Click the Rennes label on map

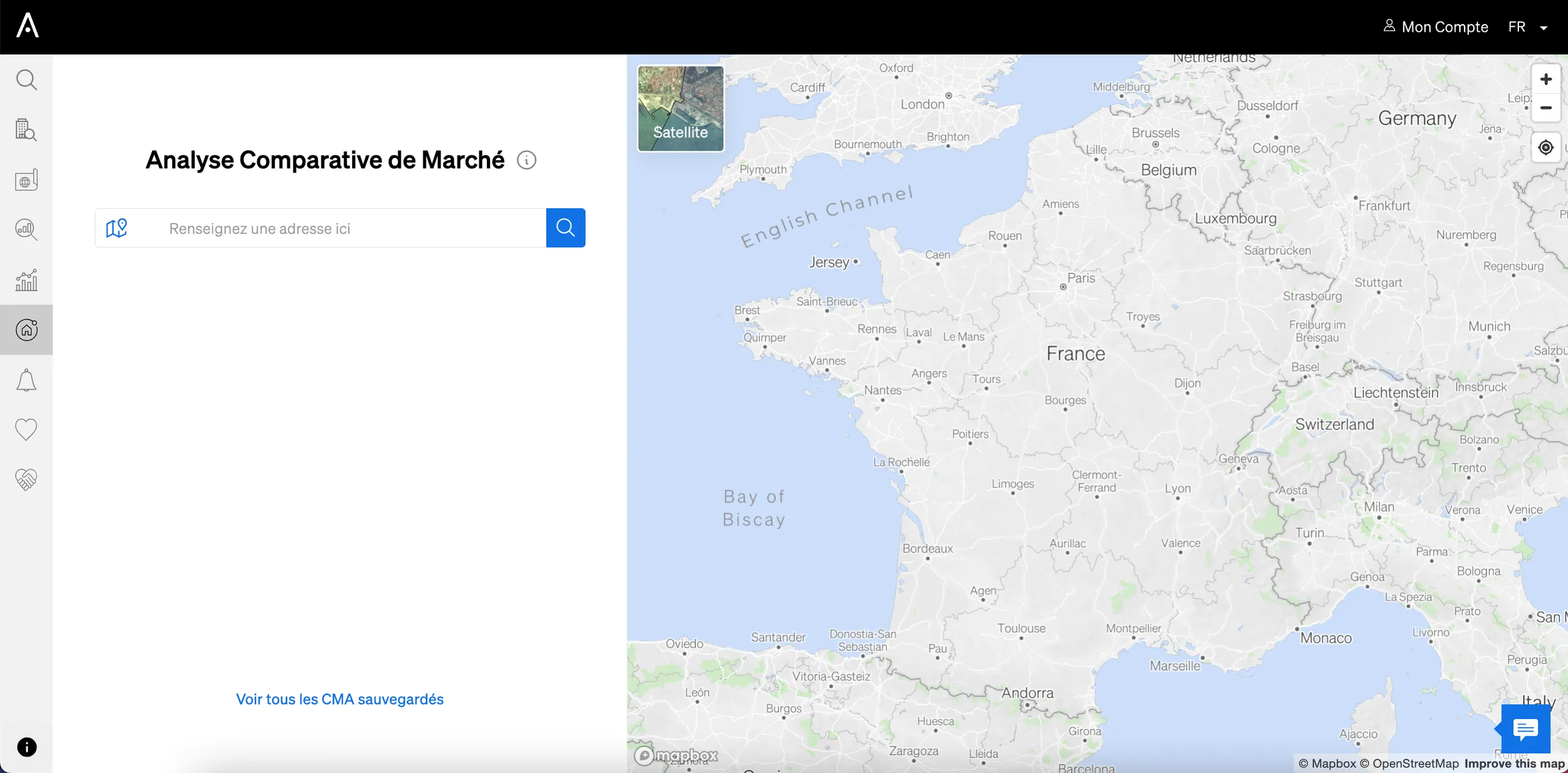pos(876,329)
